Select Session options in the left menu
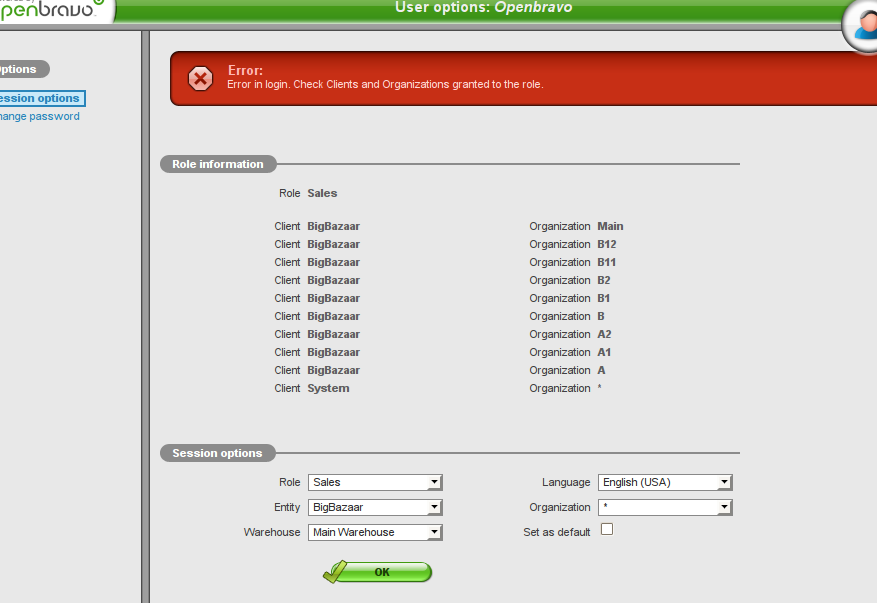Image resolution: width=877 pixels, height=603 pixels. pos(40,98)
